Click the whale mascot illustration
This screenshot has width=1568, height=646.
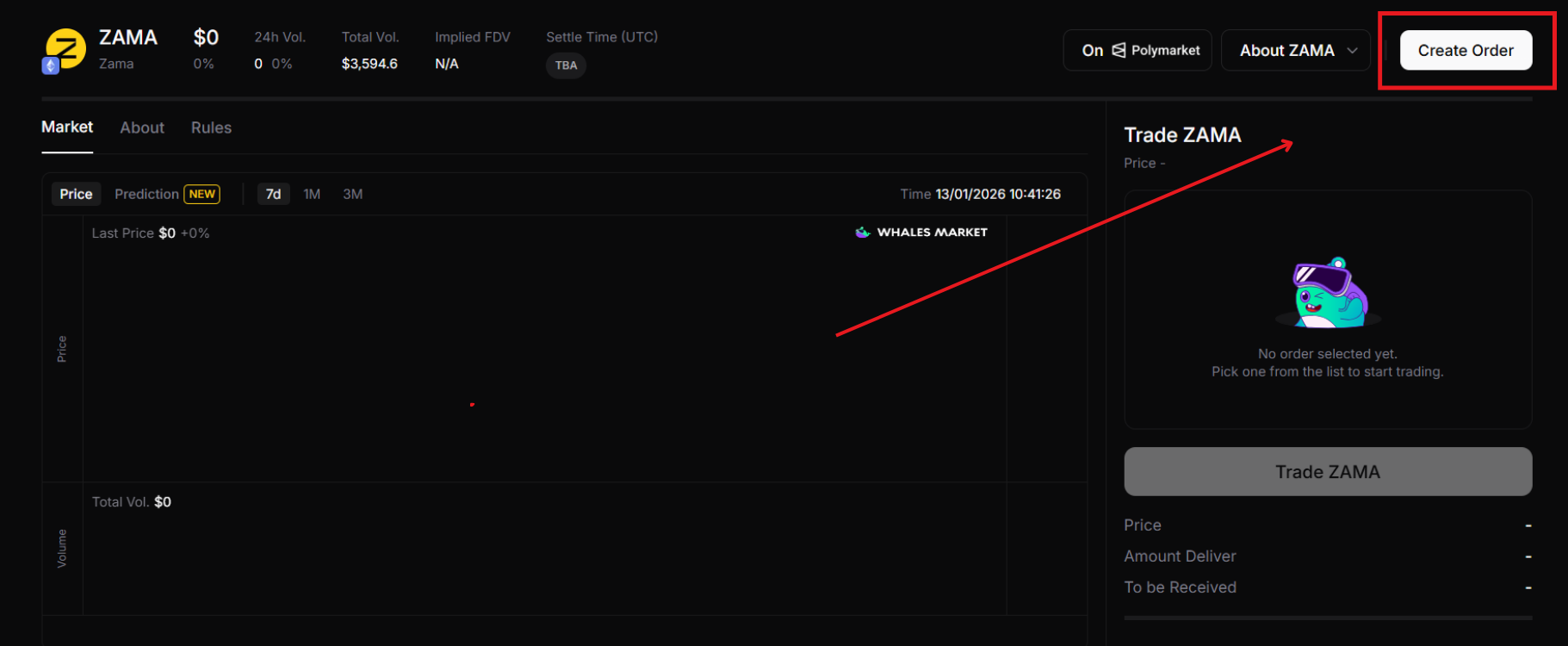tap(1329, 294)
